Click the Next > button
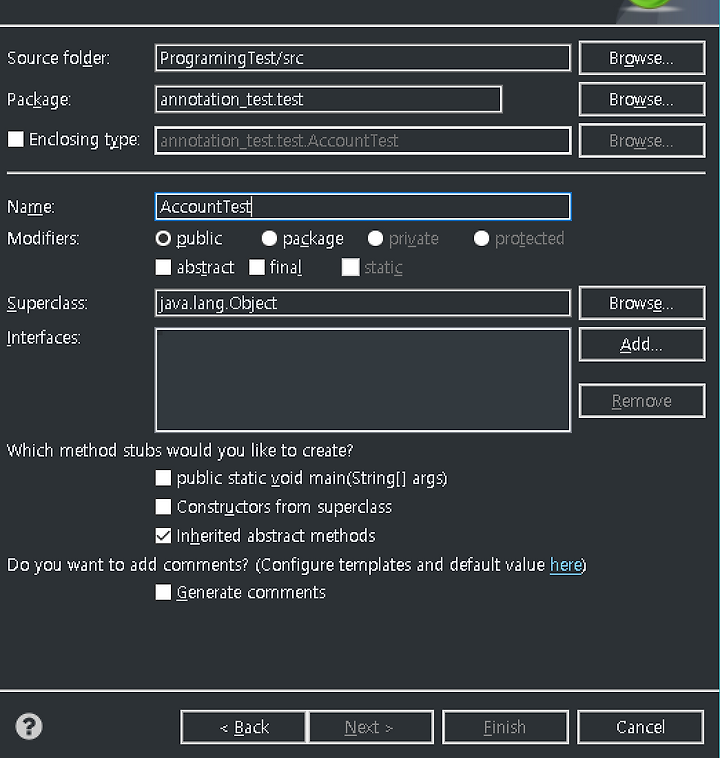Screen dimensions: 720x758 point(370,727)
